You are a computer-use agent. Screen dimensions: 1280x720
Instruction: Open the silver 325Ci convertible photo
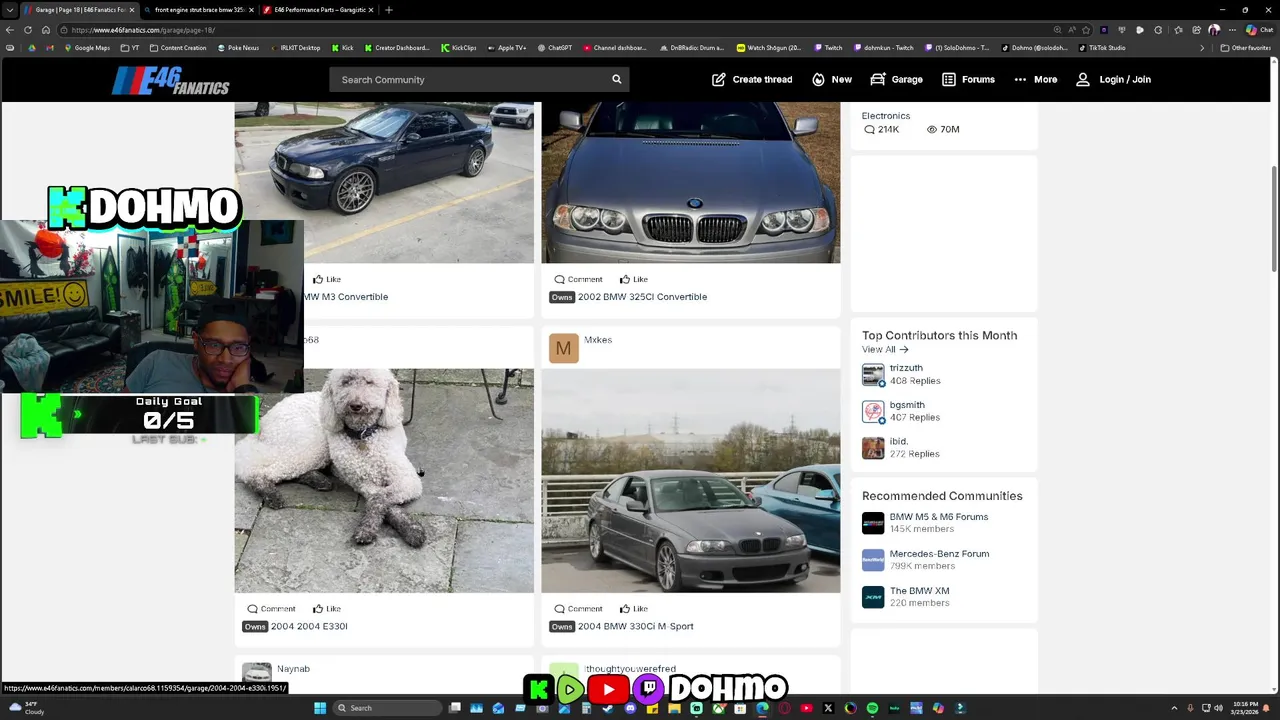690,182
